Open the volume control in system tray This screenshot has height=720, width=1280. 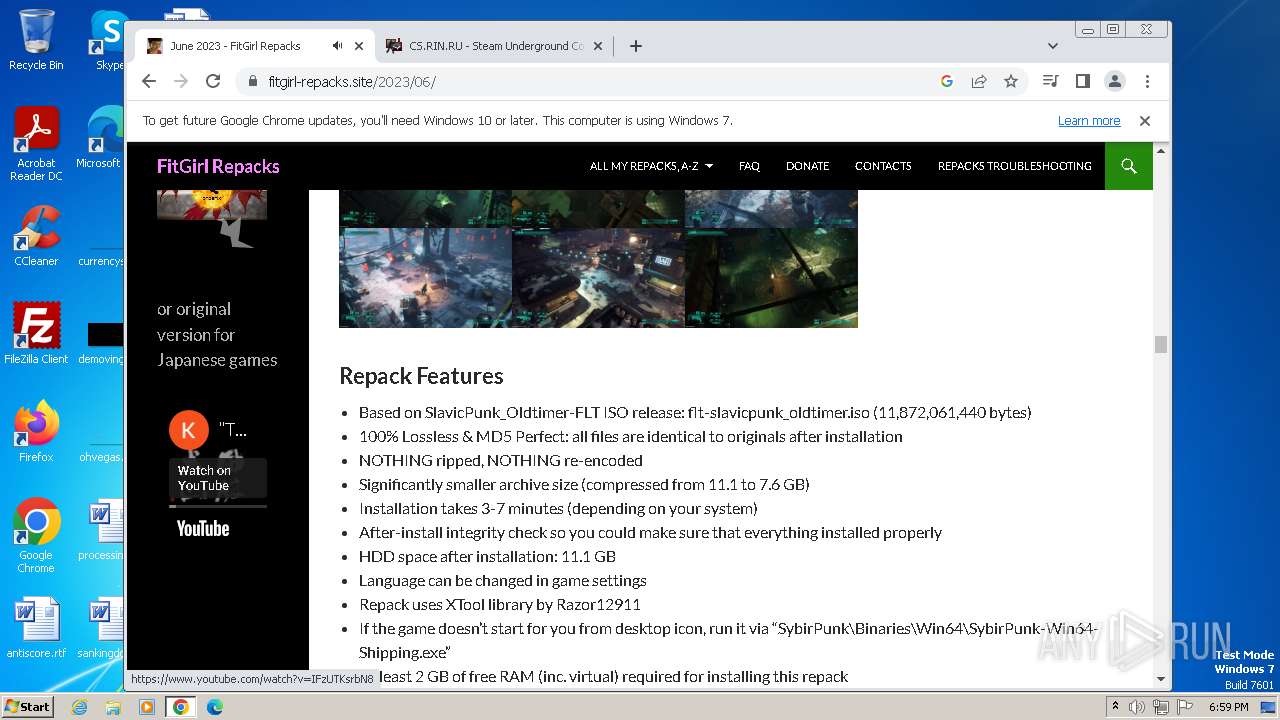[x=1137, y=707]
